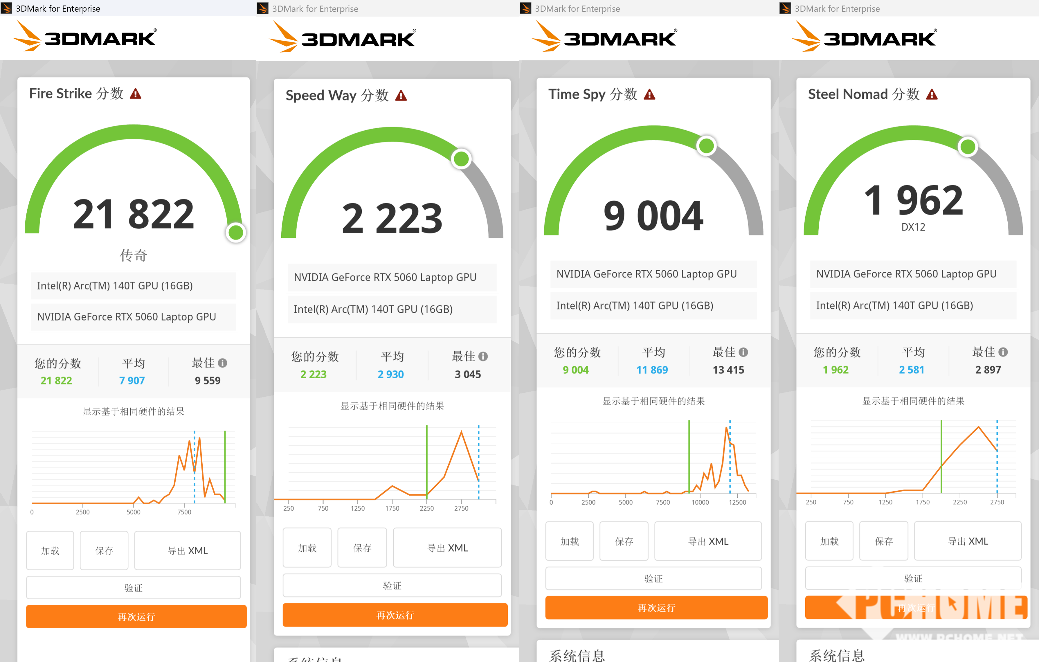Click the green gauge knob on Fire Strike dial
The height and width of the screenshot is (662, 1039).
tap(236, 233)
